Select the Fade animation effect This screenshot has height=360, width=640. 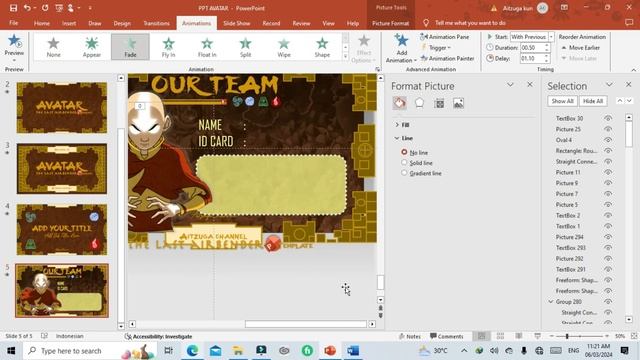click(x=130, y=47)
